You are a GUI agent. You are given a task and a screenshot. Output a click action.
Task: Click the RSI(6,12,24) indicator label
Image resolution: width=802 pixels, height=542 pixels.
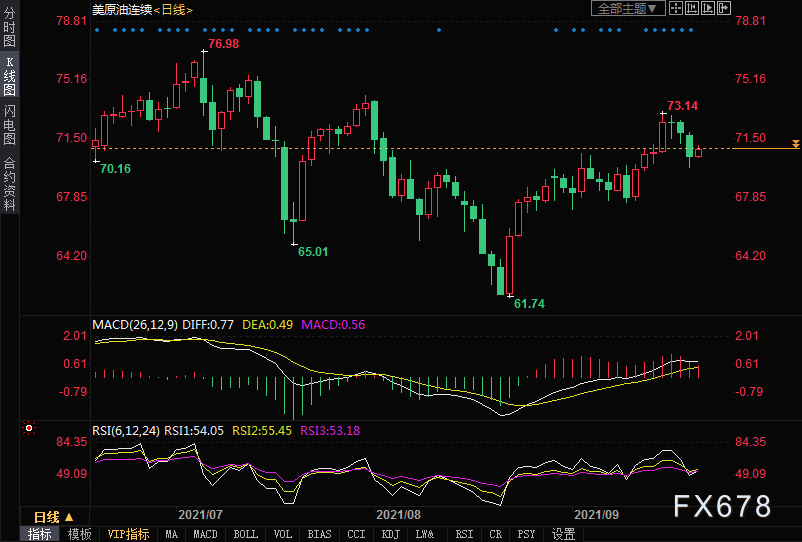pyautogui.click(x=126, y=431)
